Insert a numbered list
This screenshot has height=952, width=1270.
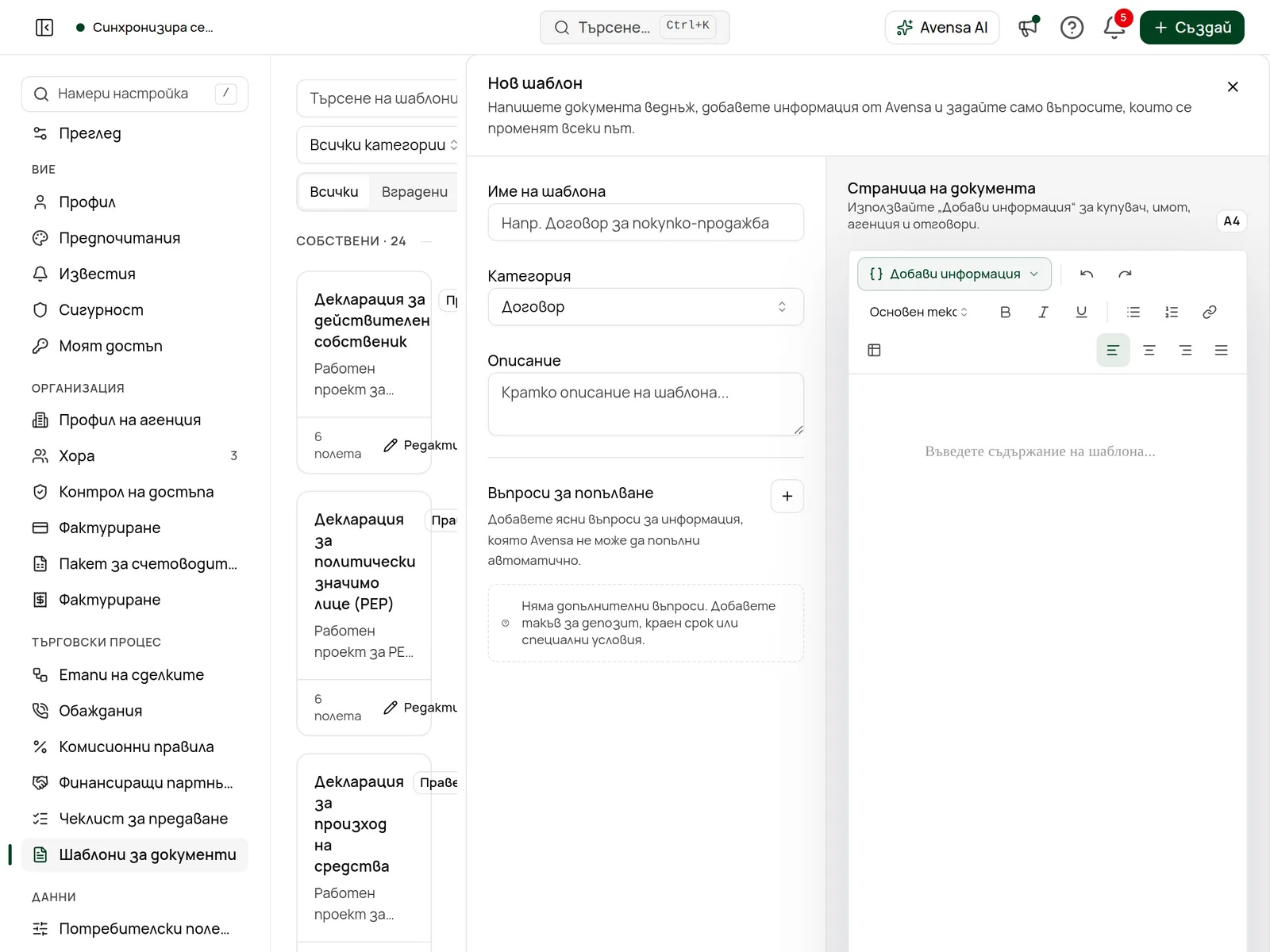click(1172, 312)
